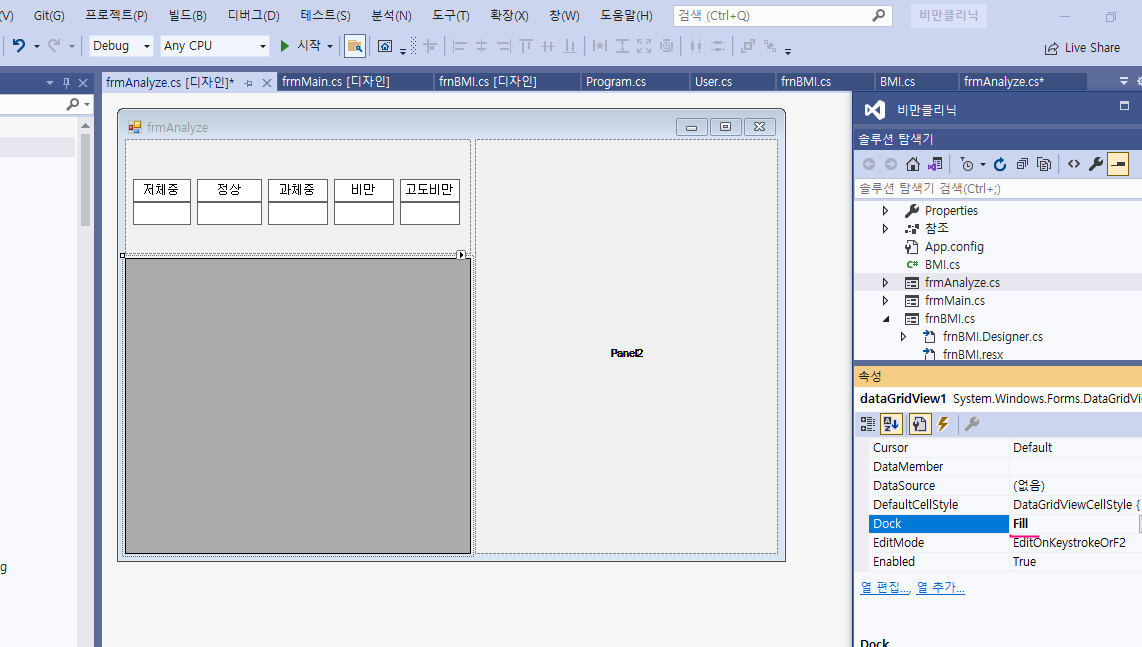Expand the frmMain.cs node
The width and height of the screenshot is (1142, 647).
pos(885,301)
